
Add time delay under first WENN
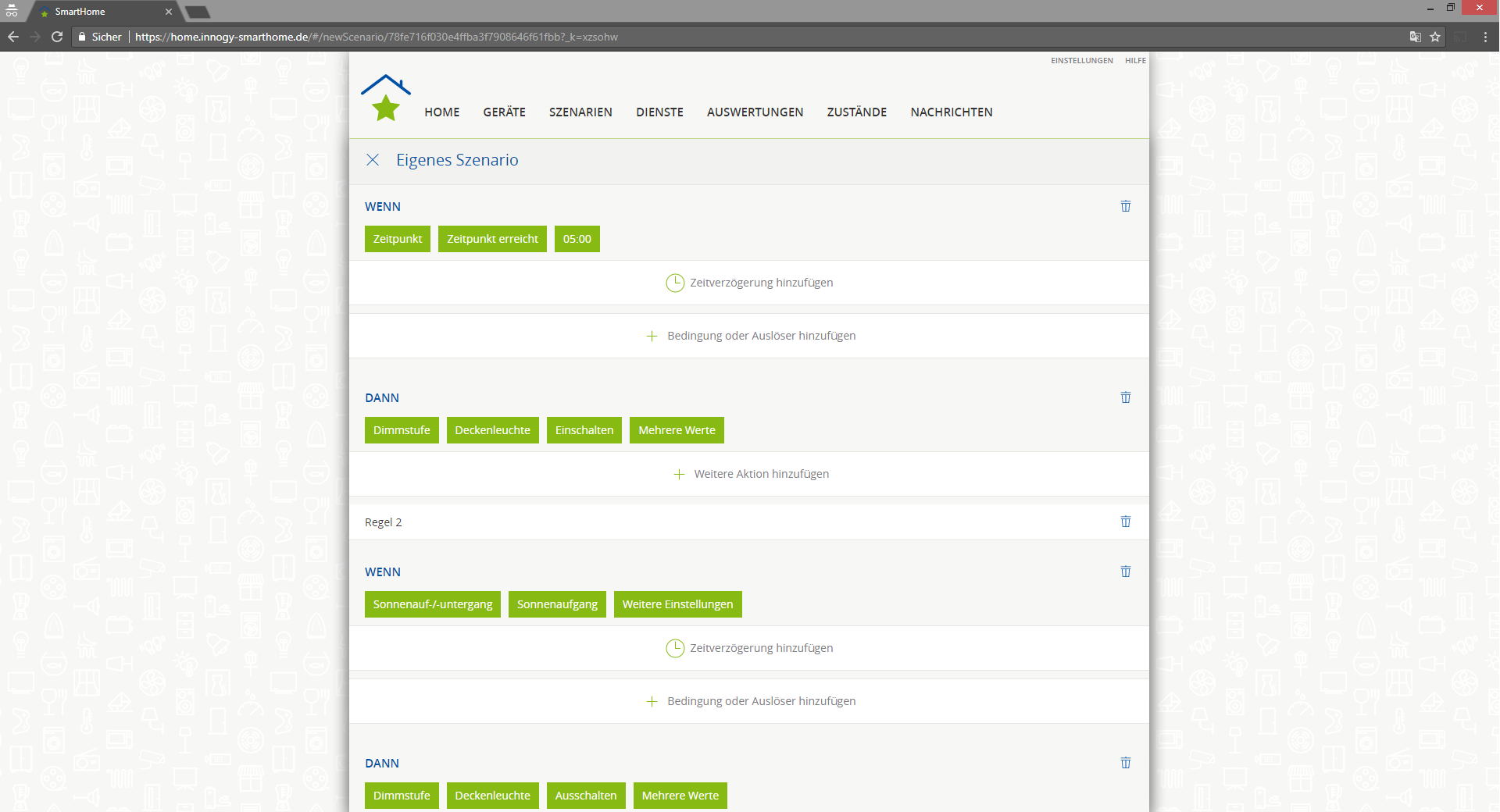[749, 283]
